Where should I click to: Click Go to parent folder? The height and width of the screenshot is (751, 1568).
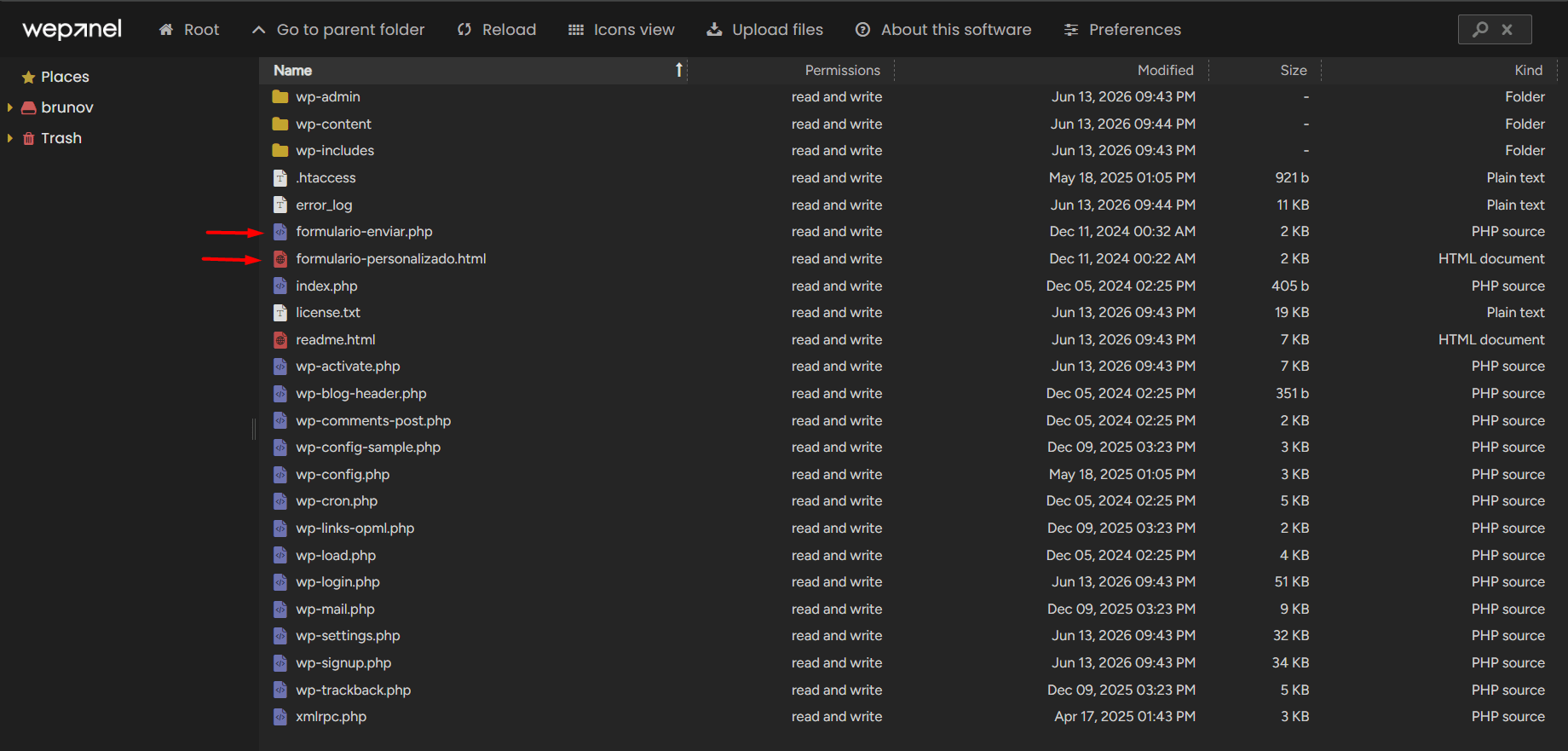click(338, 30)
